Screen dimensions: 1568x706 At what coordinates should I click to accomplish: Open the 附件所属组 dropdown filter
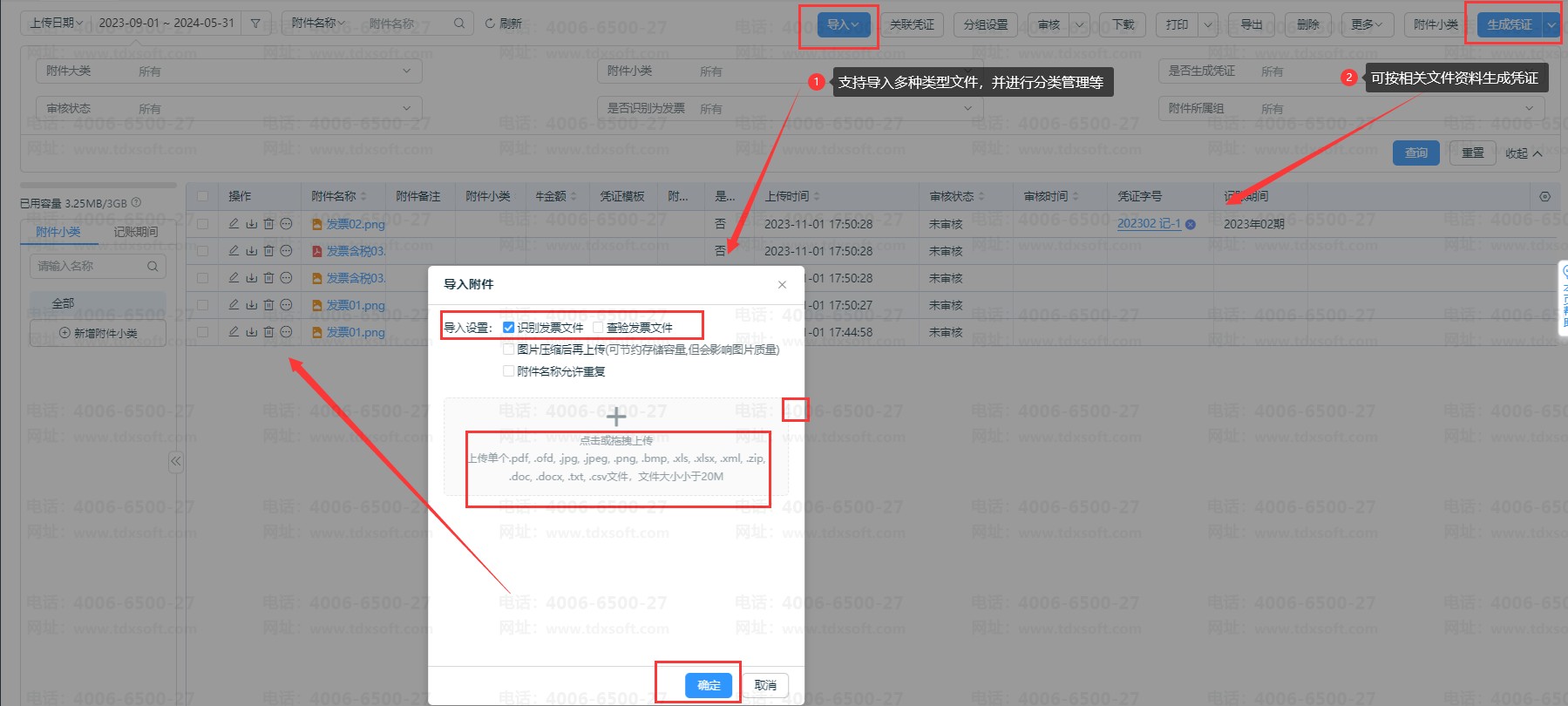coord(1351,108)
